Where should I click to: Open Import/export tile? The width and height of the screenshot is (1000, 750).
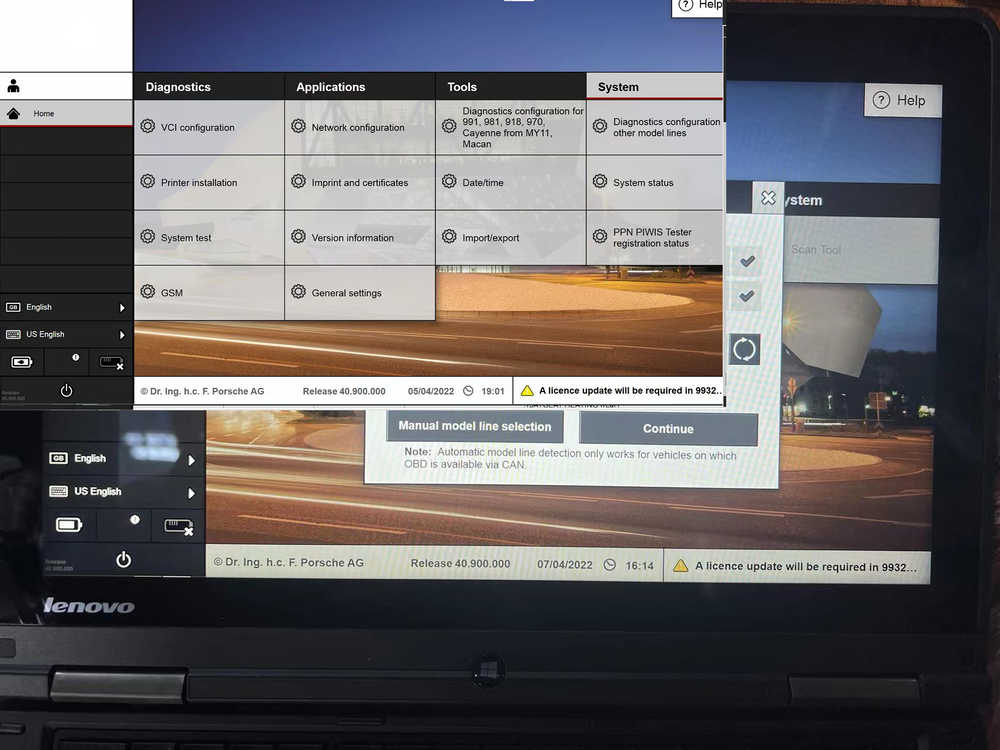point(511,237)
